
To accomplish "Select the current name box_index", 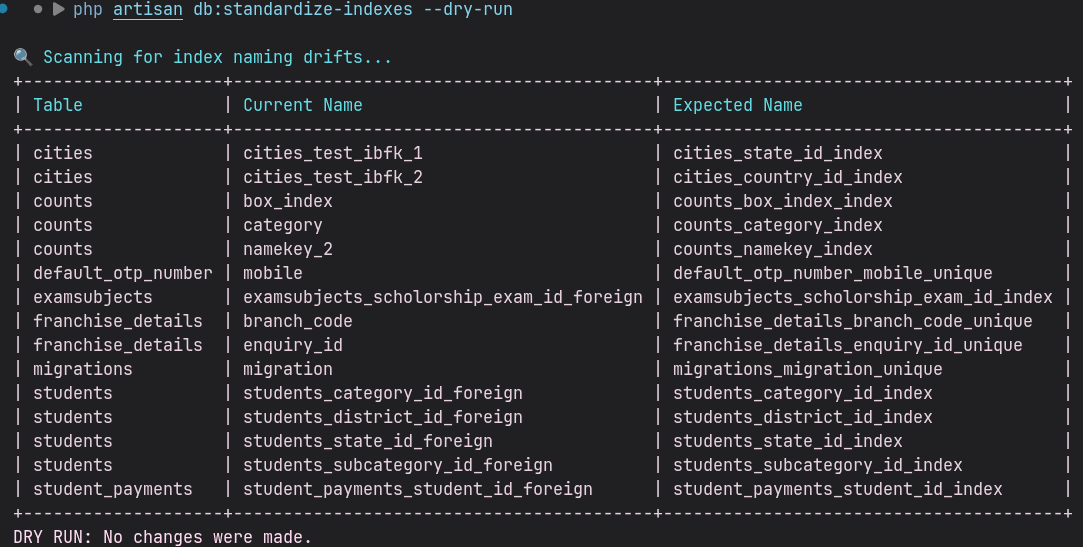I will [x=288, y=202].
